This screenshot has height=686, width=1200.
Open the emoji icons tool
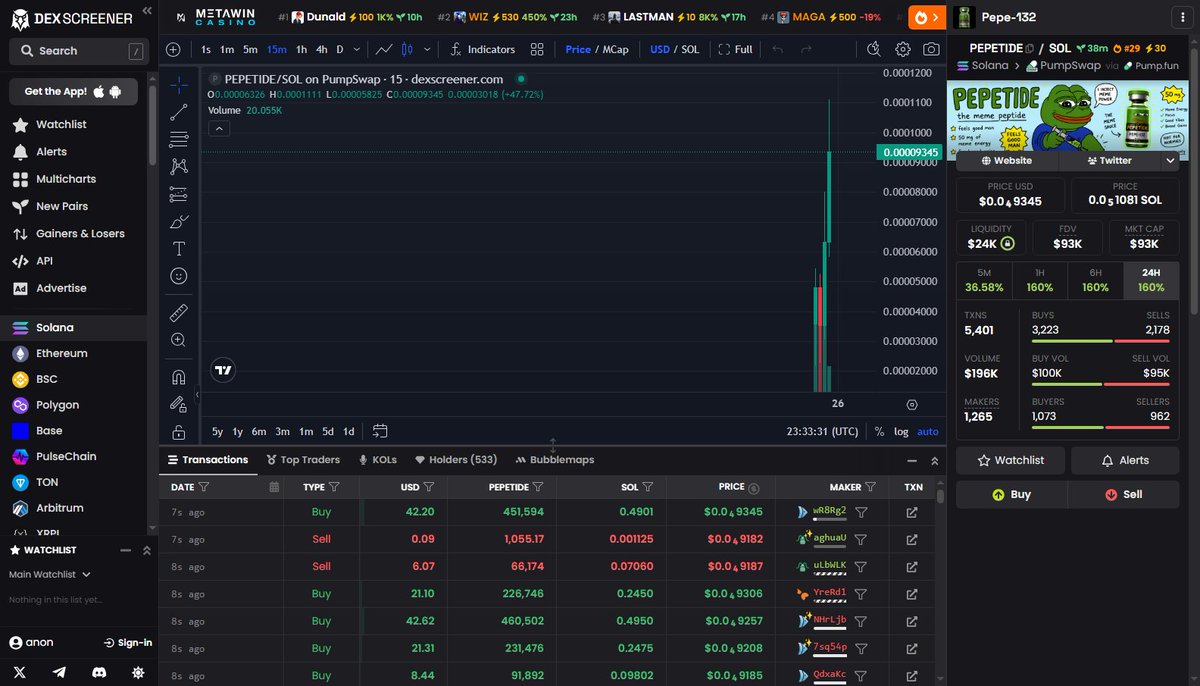click(x=178, y=276)
